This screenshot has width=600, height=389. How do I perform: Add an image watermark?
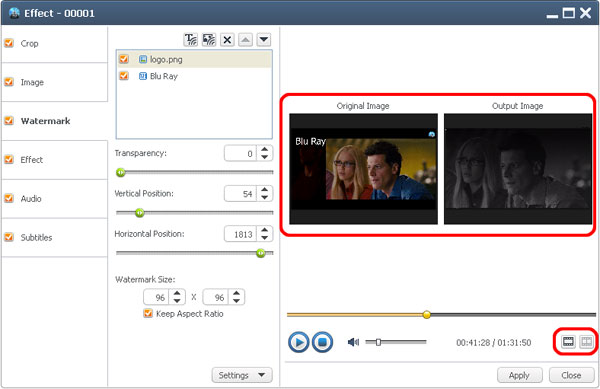click(209, 39)
